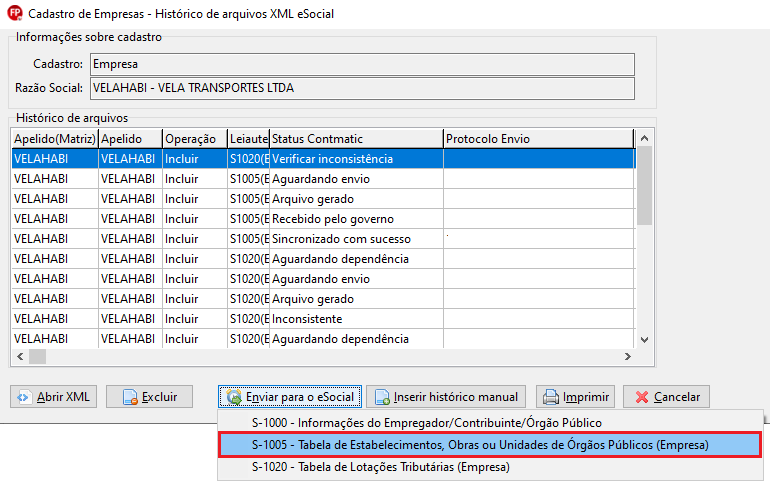Open the Abrir XML button
The image size is (770, 486).
pyautogui.click(x=54, y=397)
